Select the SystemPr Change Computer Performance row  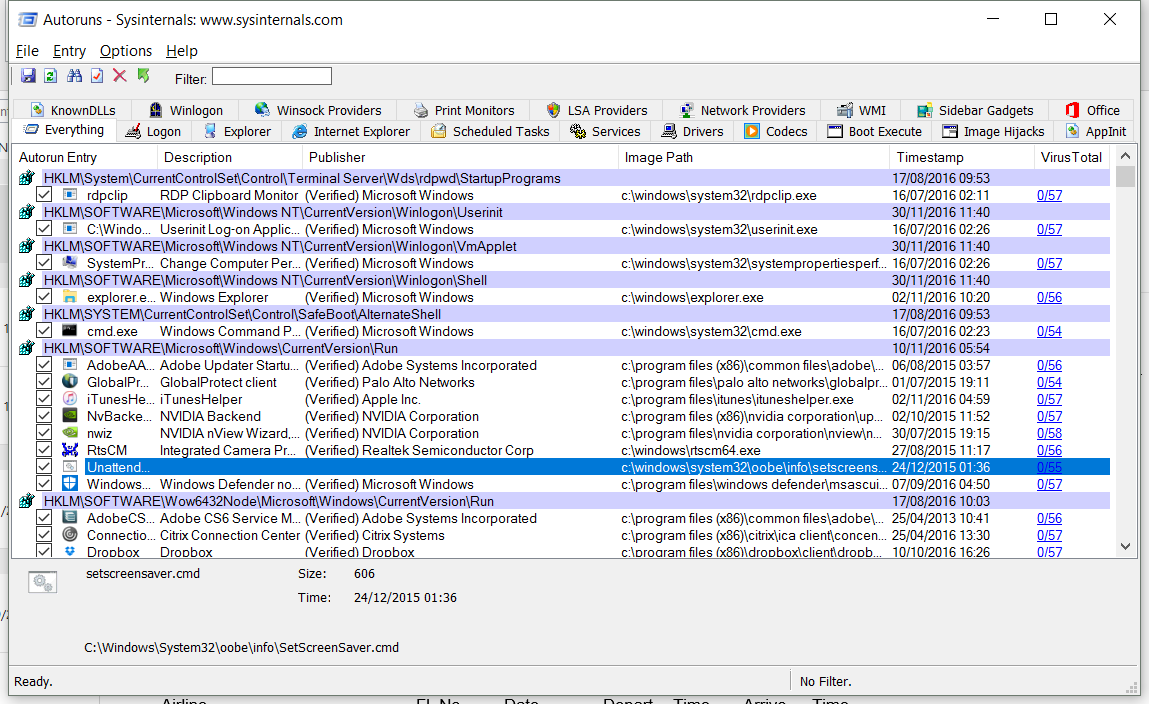coord(562,263)
